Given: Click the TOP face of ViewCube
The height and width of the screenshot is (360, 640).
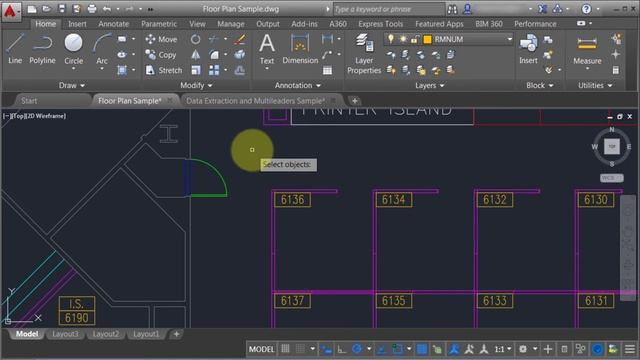Looking at the screenshot, I should 611,147.
